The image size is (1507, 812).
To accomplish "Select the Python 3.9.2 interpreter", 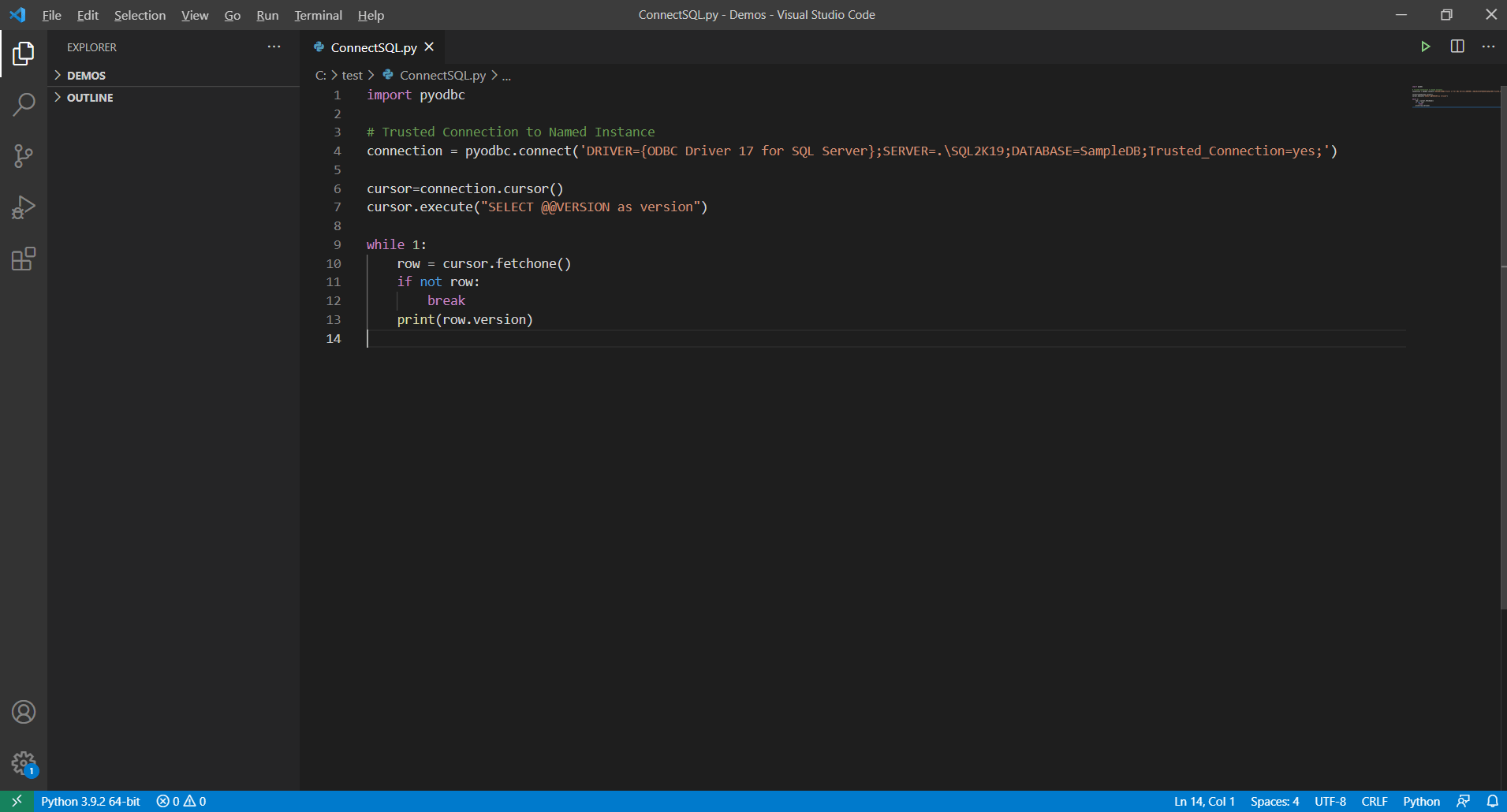I will (91, 801).
